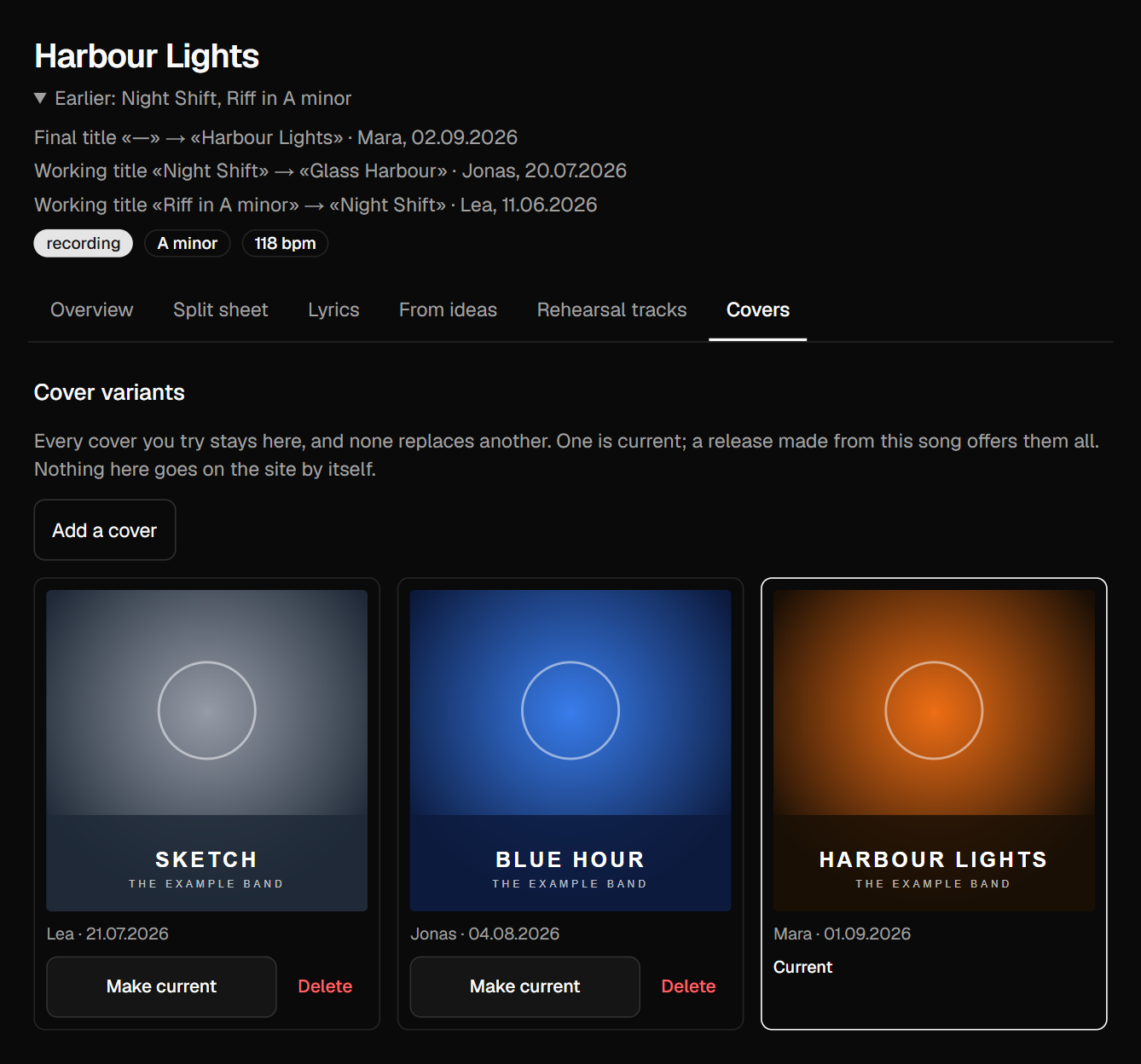Collapse the Earlier titles disclosure triangle
This screenshot has width=1141, height=1064.
[x=40, y=98]
